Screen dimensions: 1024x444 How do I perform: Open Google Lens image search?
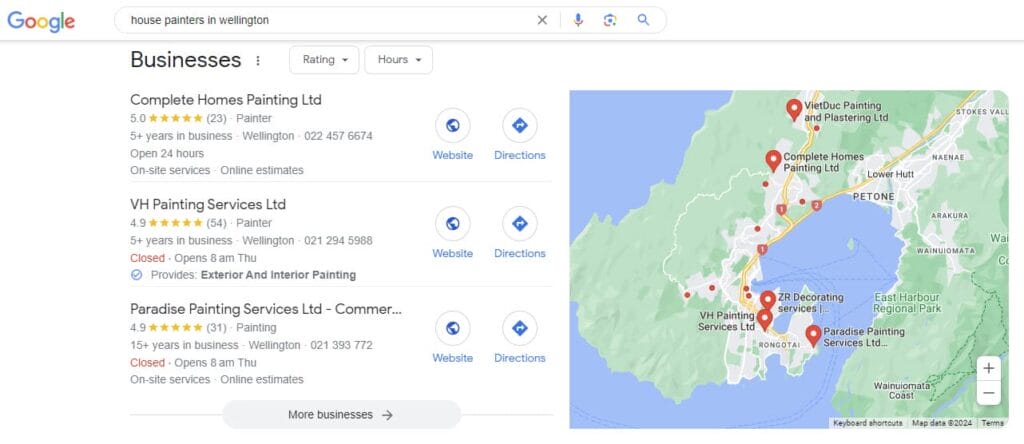pos(610,20)
